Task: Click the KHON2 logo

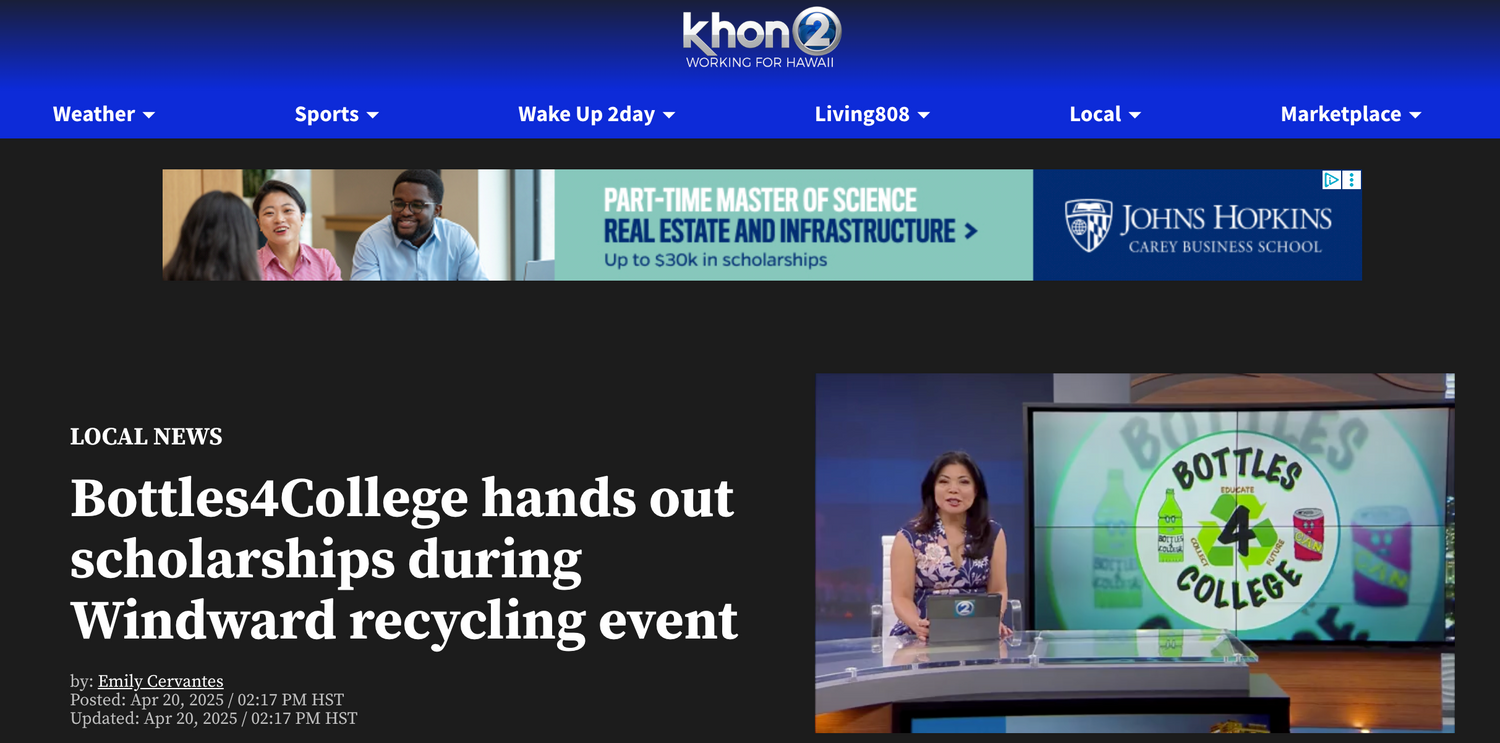Action: coord(761,39)
